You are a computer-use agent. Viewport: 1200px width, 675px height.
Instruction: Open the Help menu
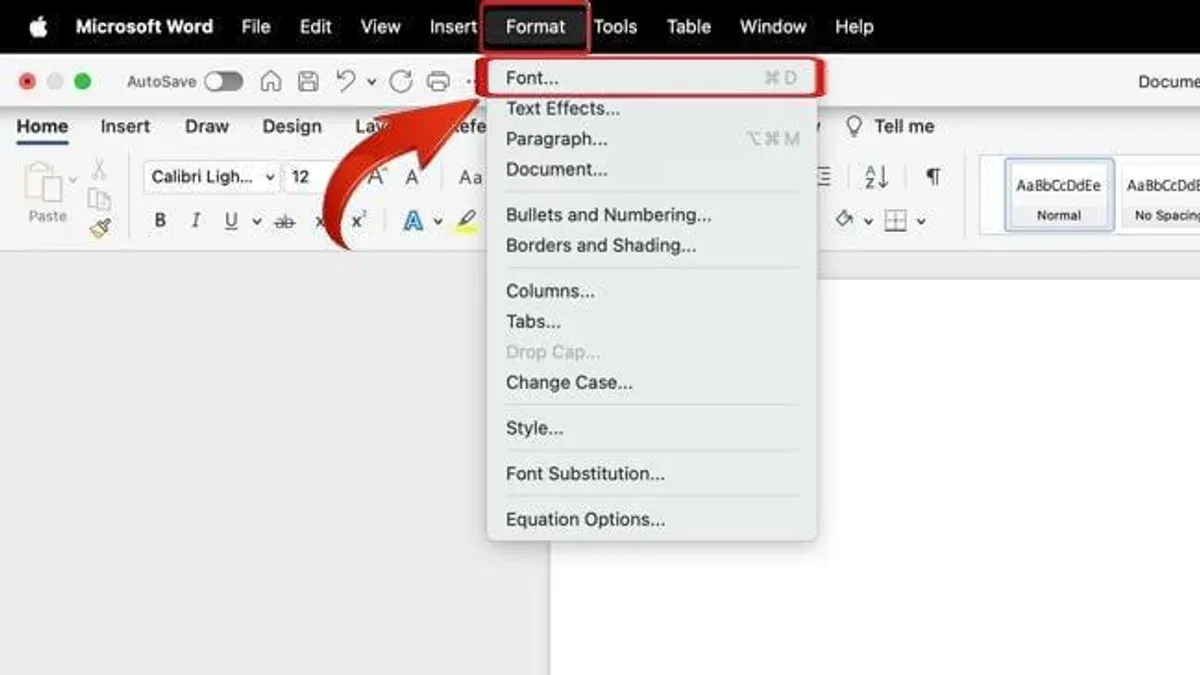tap(854, 27)
